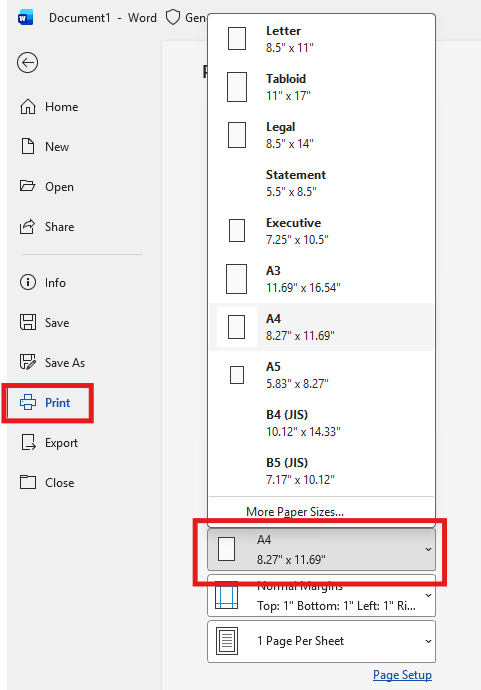Image resolution: width=481 pixels, height=690 pixels.
Task: Click the Open folder icon
Action: [x=27, y=186]
